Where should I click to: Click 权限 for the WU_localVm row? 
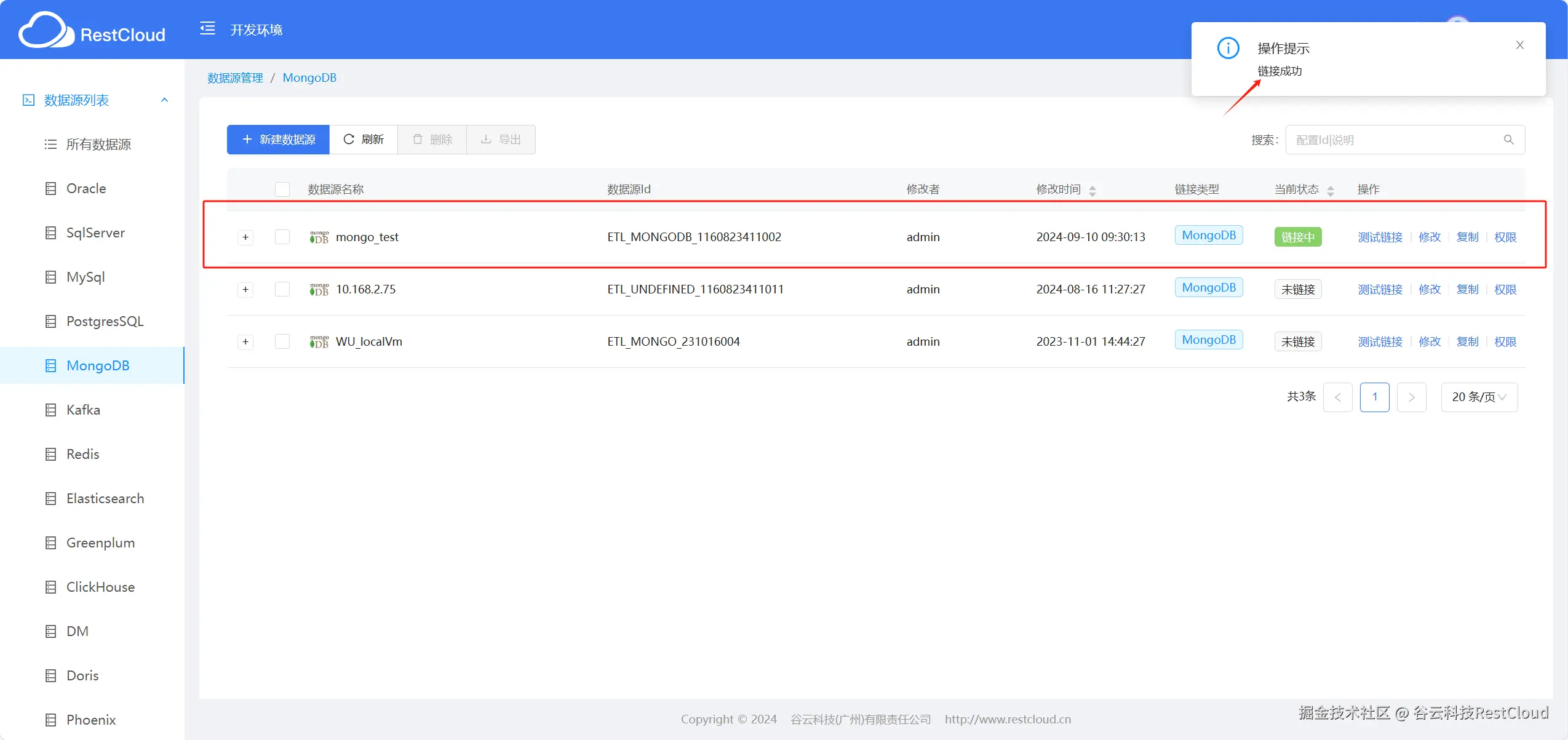(x=1505, y=341)
